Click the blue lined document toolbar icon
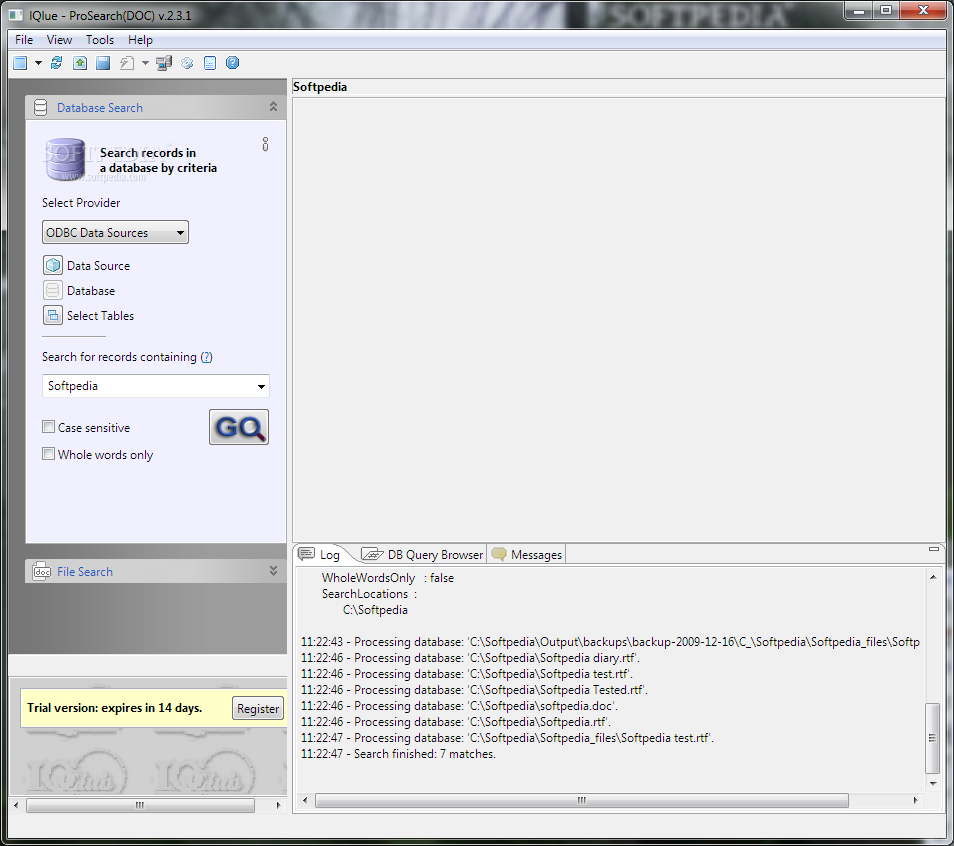The height and width of the screenshot is (846, 954). [210, 63]
